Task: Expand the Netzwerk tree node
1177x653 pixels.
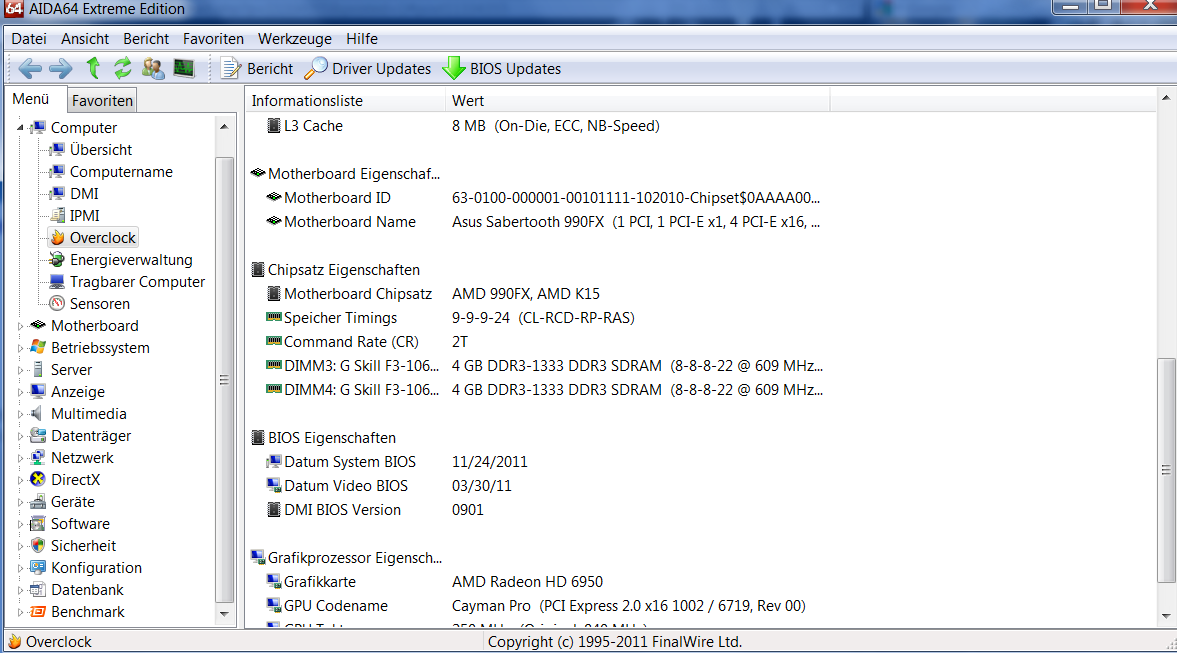Action: point(20,458)
